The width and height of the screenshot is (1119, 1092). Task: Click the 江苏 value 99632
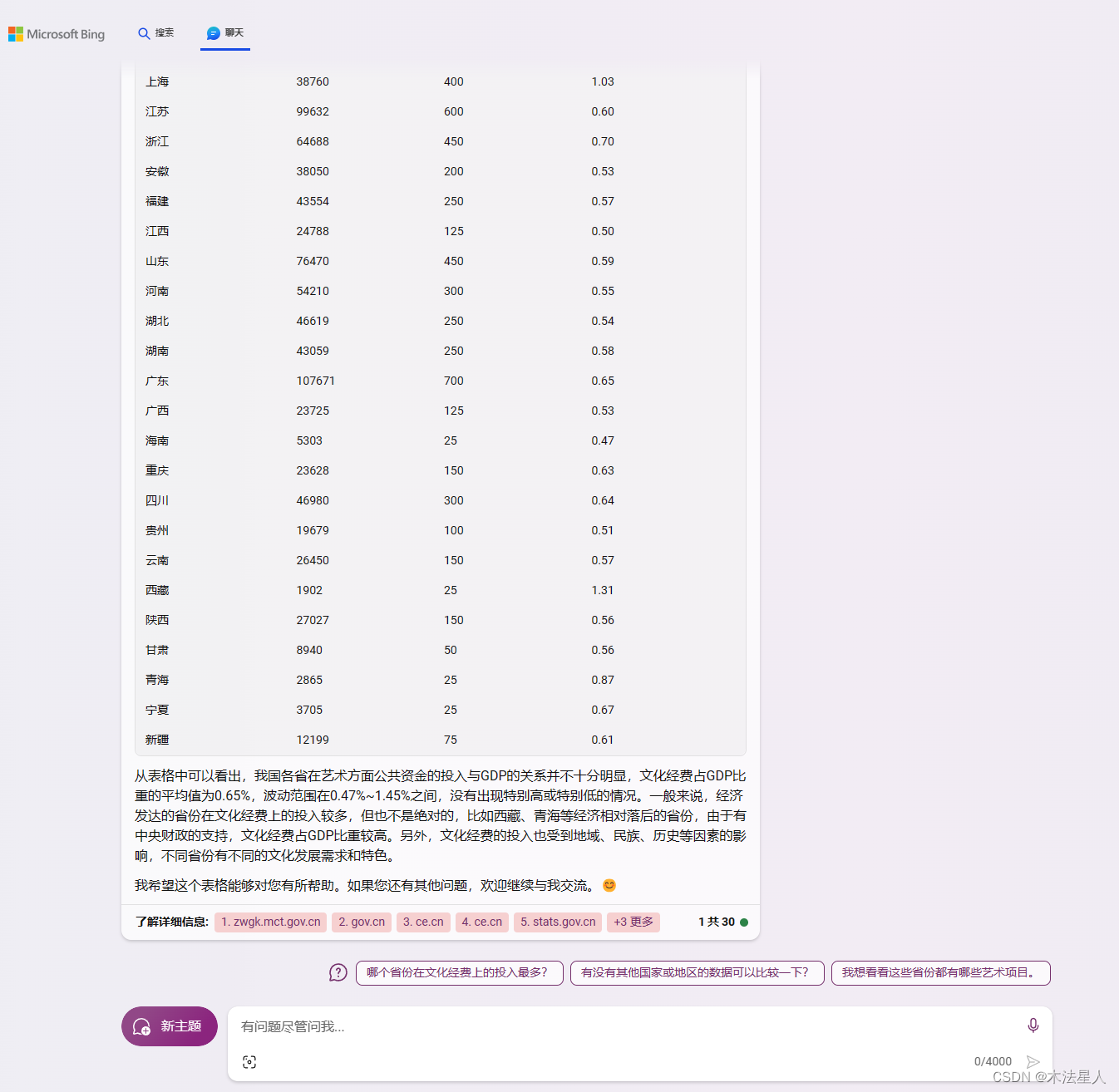[x=313, y=111]
